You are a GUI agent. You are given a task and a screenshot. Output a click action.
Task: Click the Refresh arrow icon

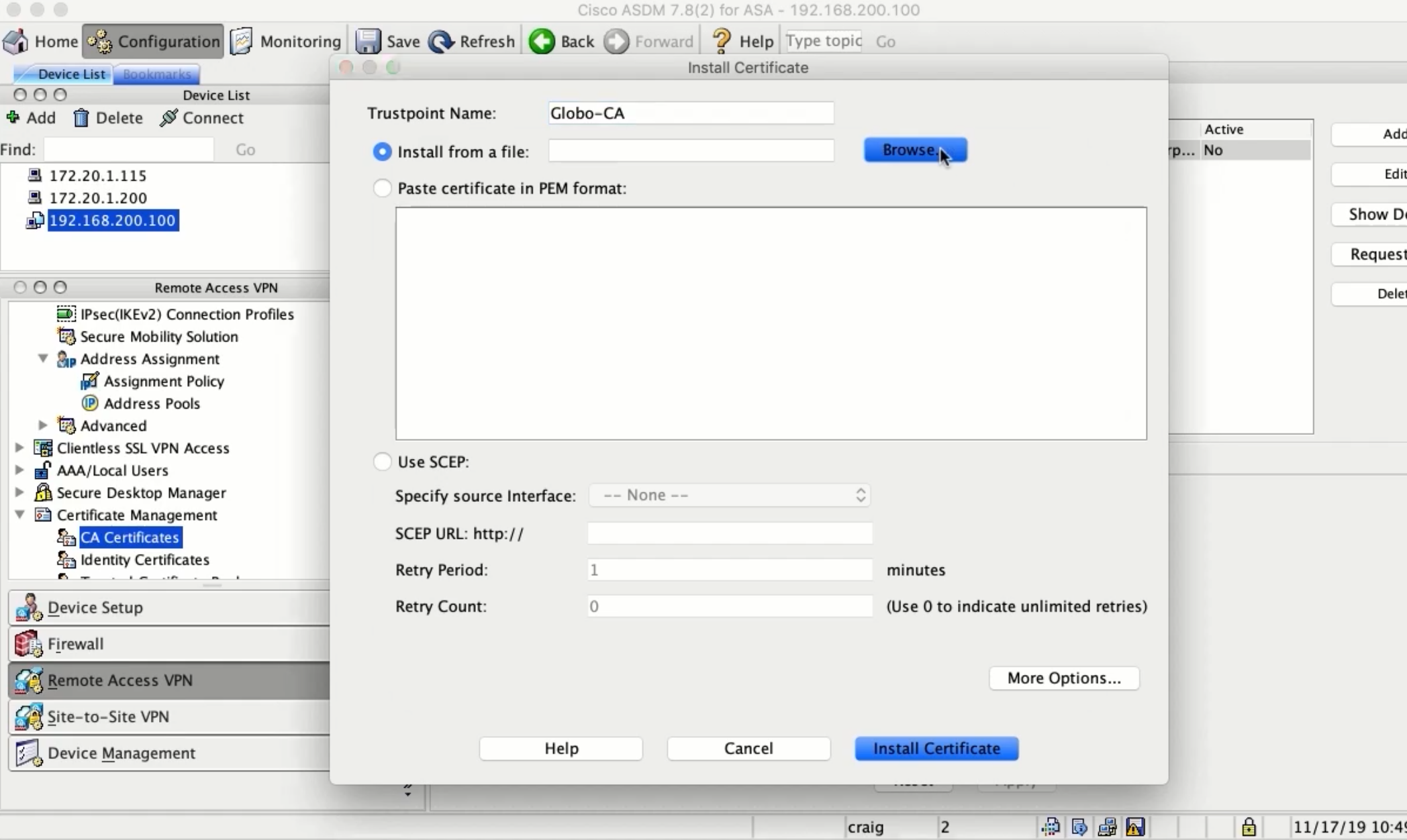coord(441,42)
